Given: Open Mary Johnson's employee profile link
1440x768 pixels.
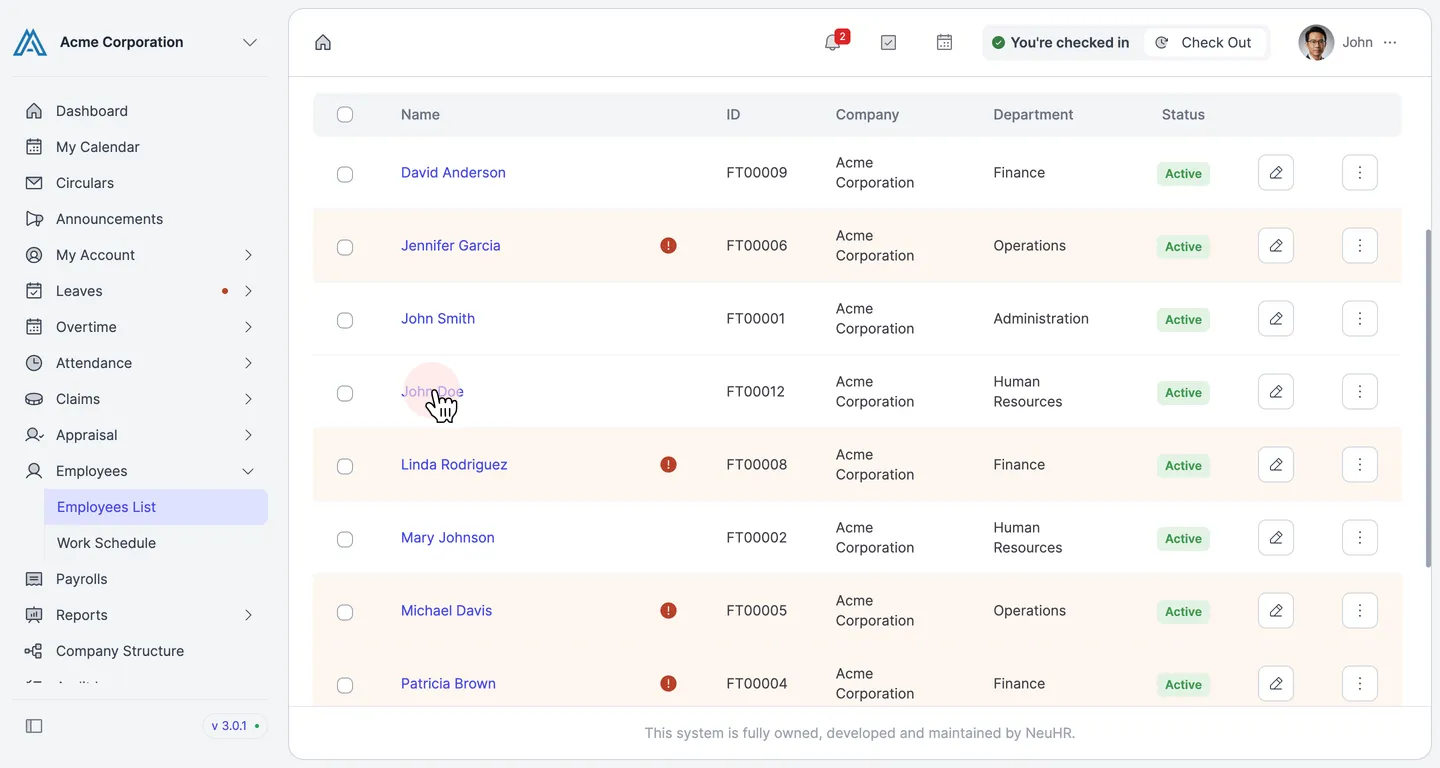Looking at the screenshot, I should click(x=448, y=537).
